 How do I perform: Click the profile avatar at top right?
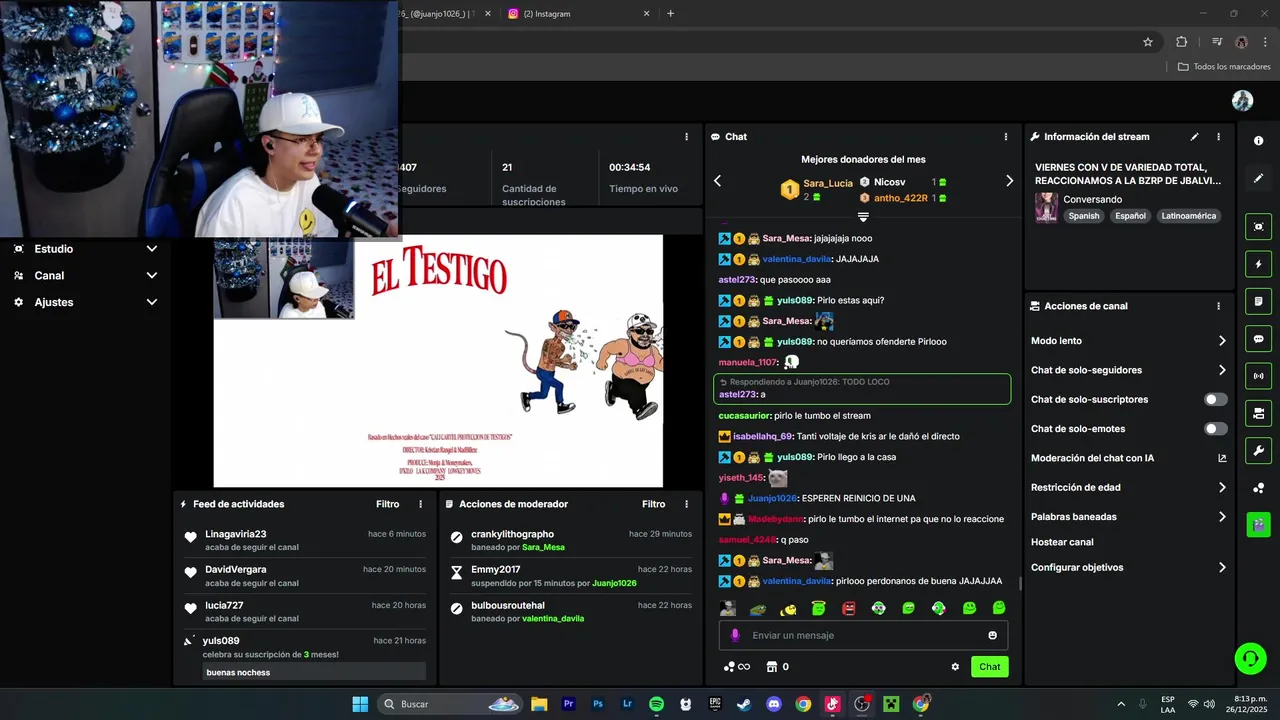click(x=1242, y=101)
